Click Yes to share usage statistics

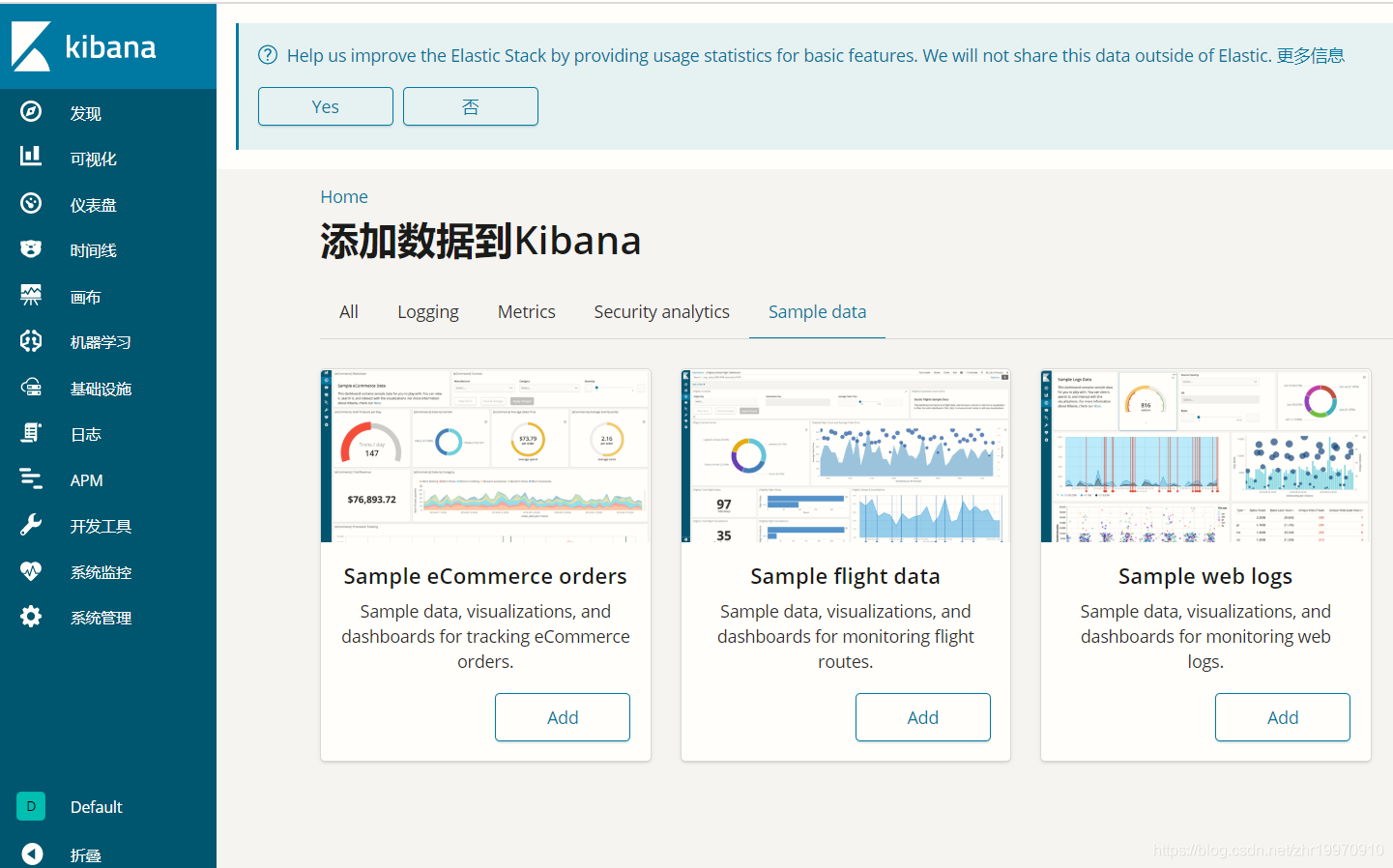tap(326, 106)
